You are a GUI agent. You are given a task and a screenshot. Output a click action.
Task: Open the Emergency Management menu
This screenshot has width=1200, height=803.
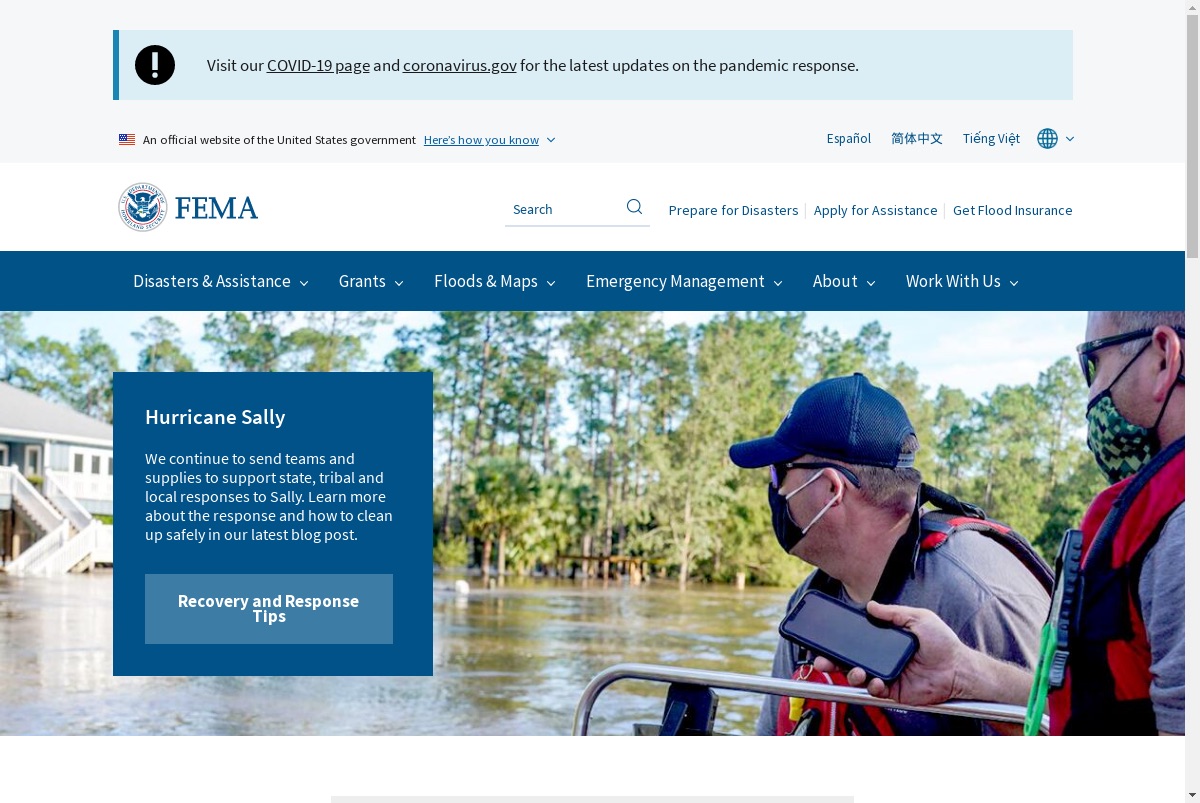[684, 281]
